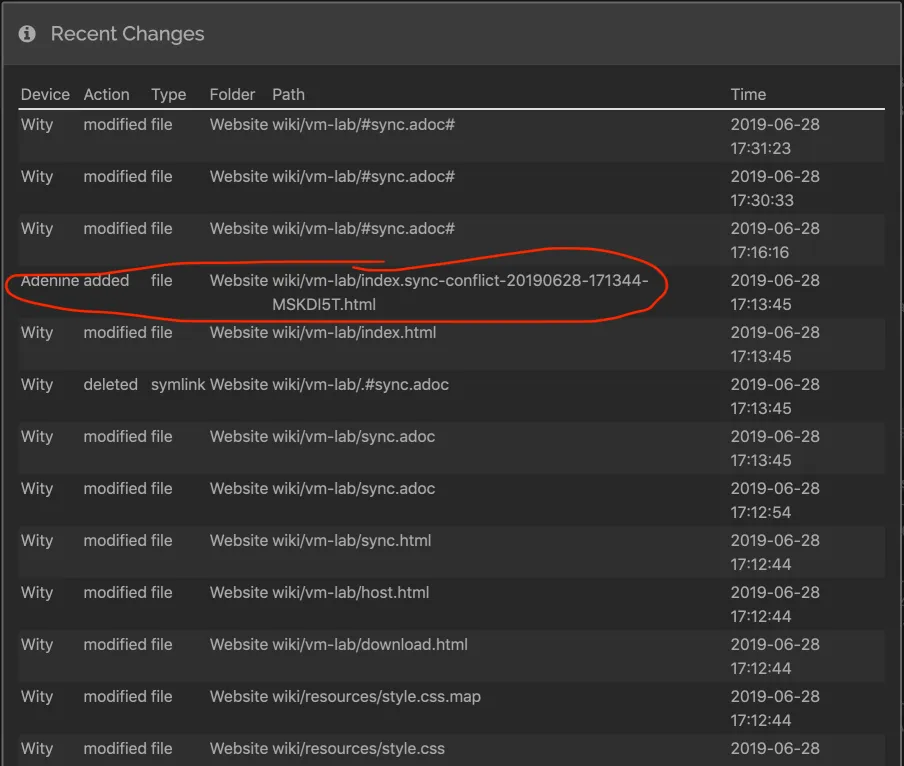Click the 17:31:23 timestamp
The height and width of the screenshot is (766, 904).
point(760,149)
